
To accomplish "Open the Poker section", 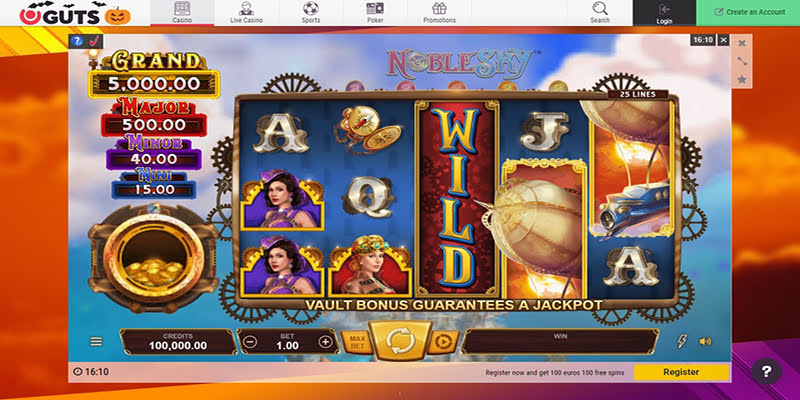I will tap(375, 13).
